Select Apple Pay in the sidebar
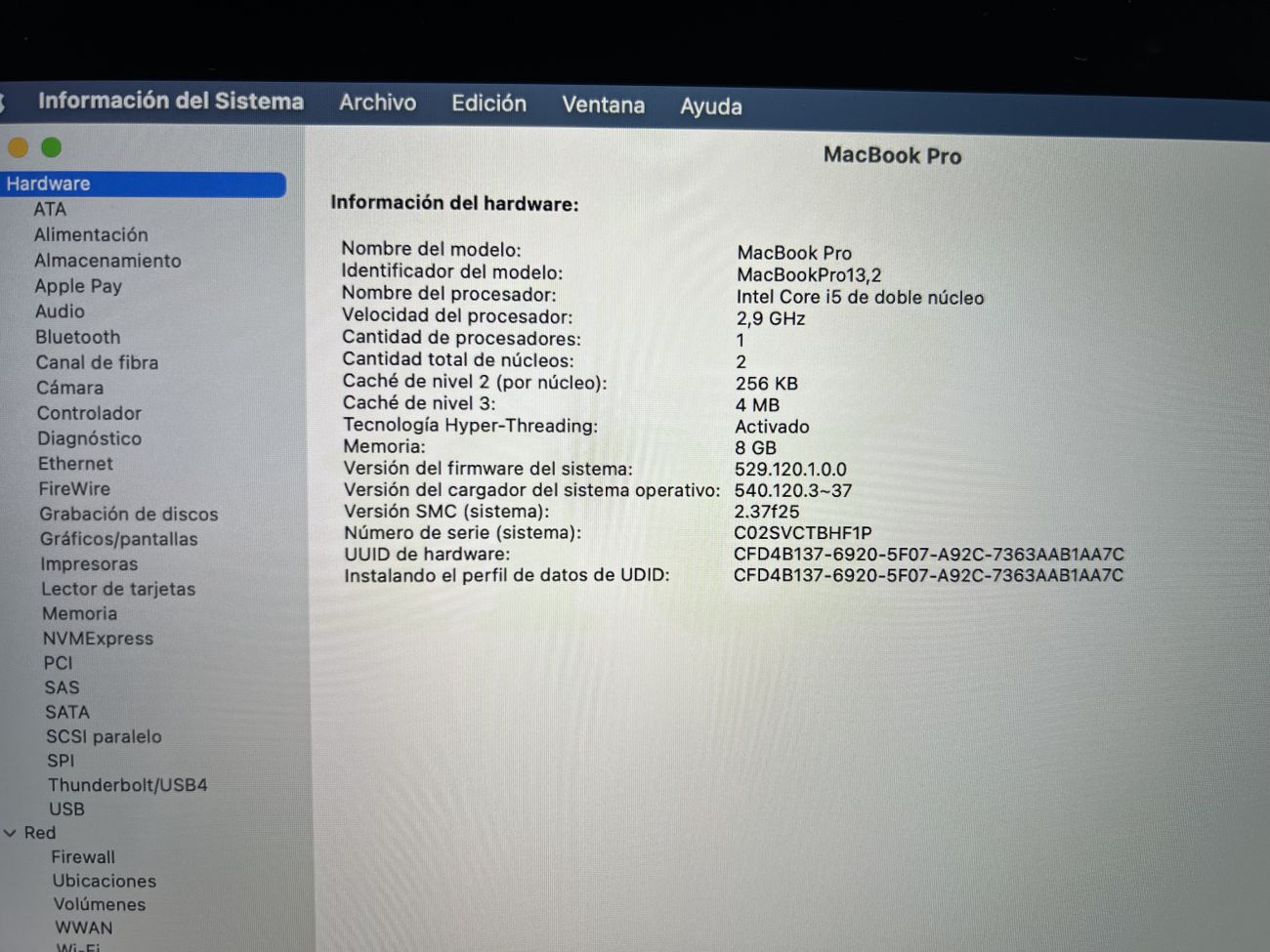The height and width of the screenshot is (952, 1270). [78, 286]
